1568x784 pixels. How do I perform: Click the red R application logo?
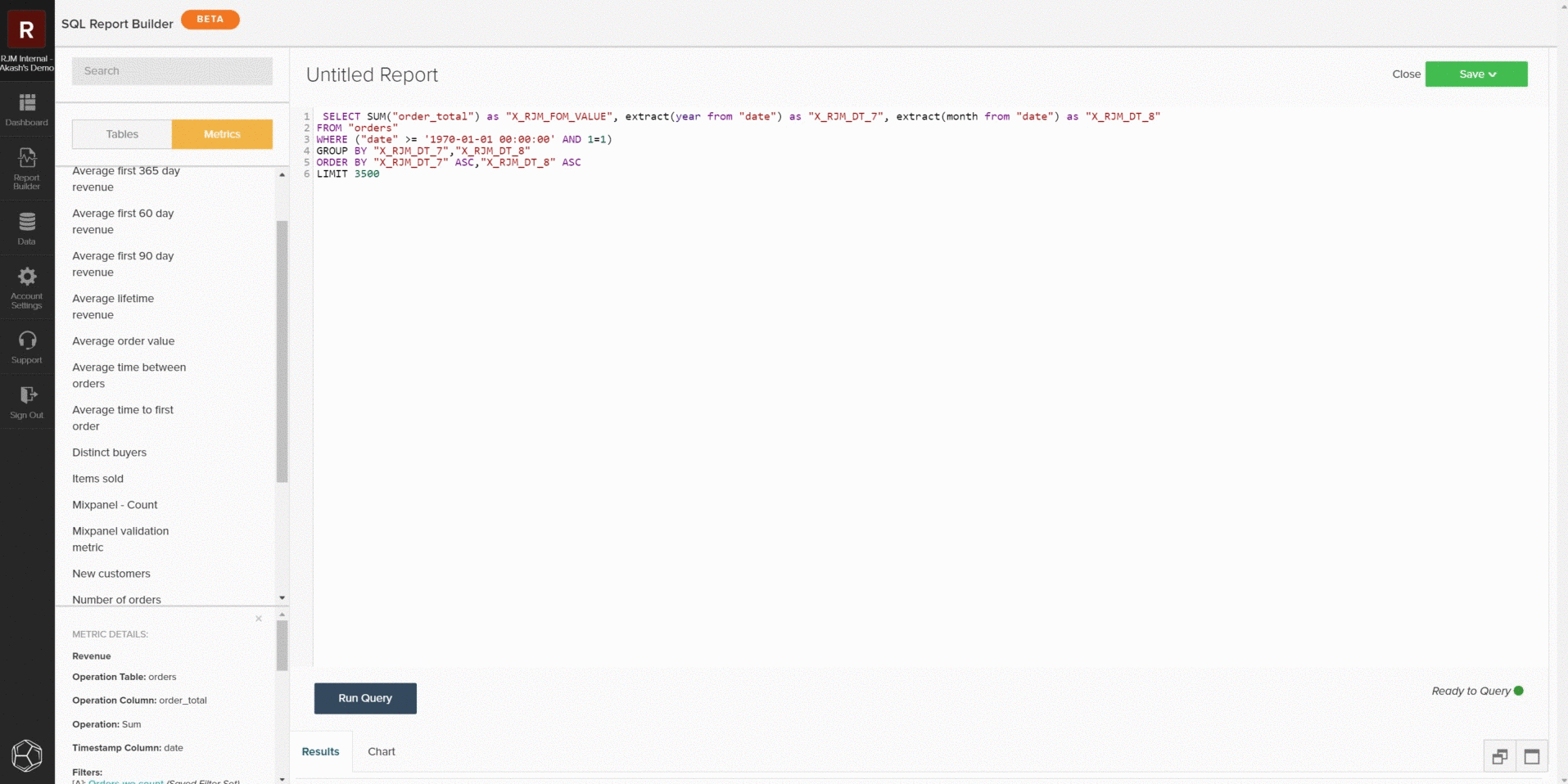pos(25,29)
